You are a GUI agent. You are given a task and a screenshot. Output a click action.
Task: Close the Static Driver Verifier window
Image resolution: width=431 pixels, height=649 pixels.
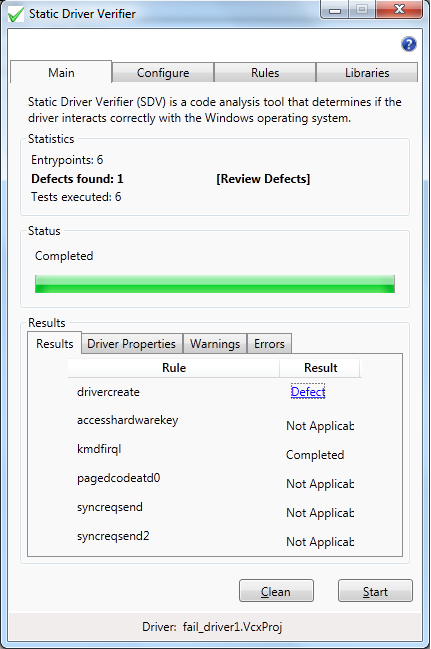click(x=399, y=9)
